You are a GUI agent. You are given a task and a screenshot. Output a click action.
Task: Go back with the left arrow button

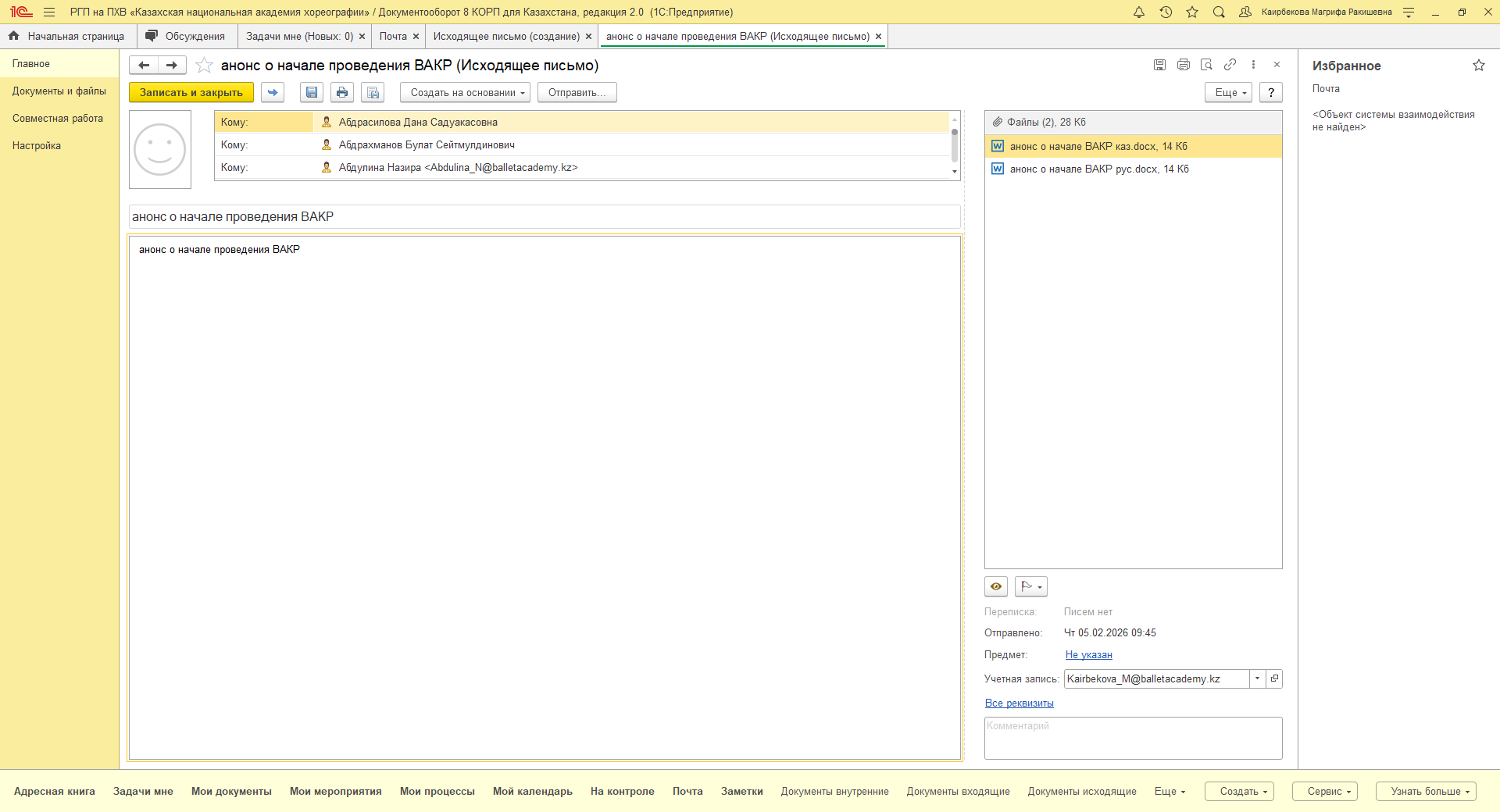[144, 66]
